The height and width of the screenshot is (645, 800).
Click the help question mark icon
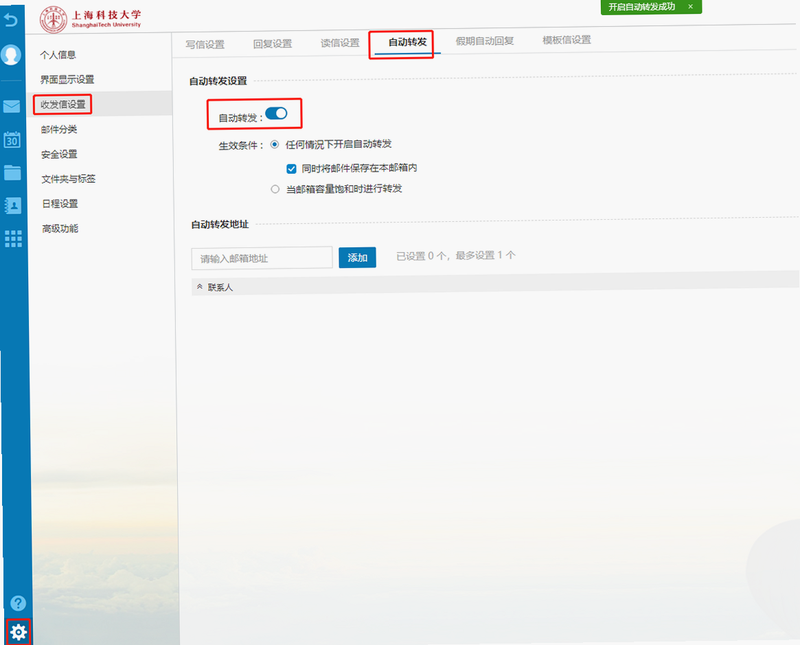point(18,603)
